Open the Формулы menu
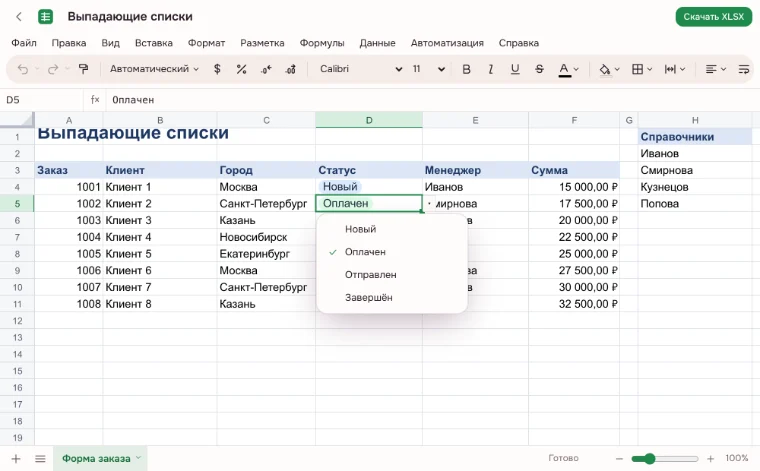The width and height of the screenshot is (760, 471). point(322,43)
